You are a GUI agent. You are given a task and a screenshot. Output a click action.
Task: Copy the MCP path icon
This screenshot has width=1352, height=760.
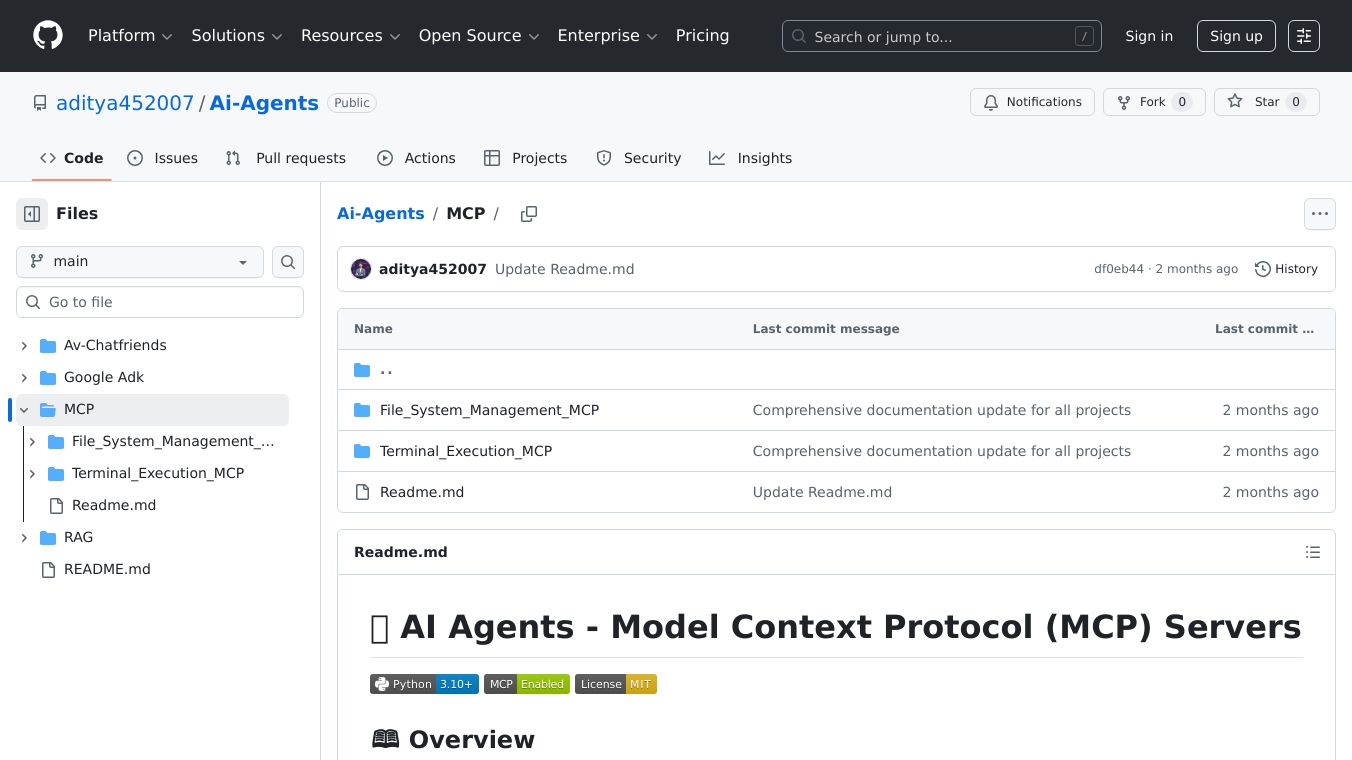click(x=529, y=214)
